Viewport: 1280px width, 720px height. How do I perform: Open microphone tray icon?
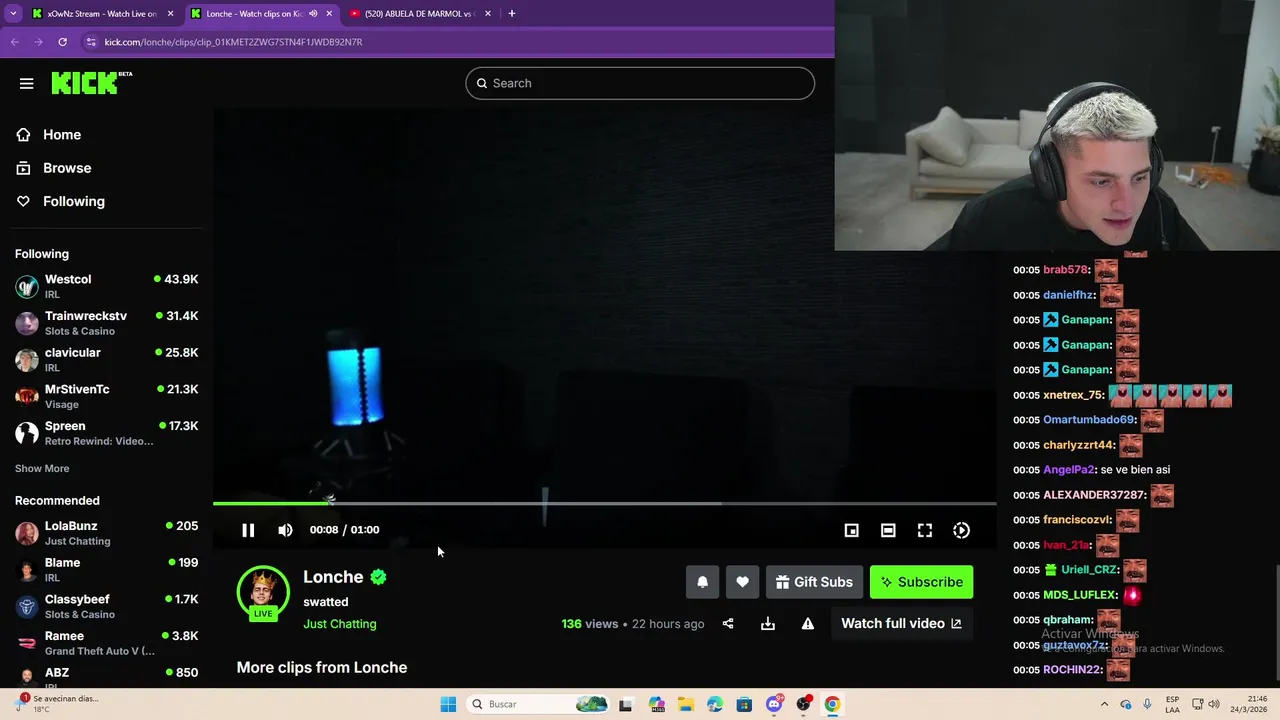tap(1147, 704)
